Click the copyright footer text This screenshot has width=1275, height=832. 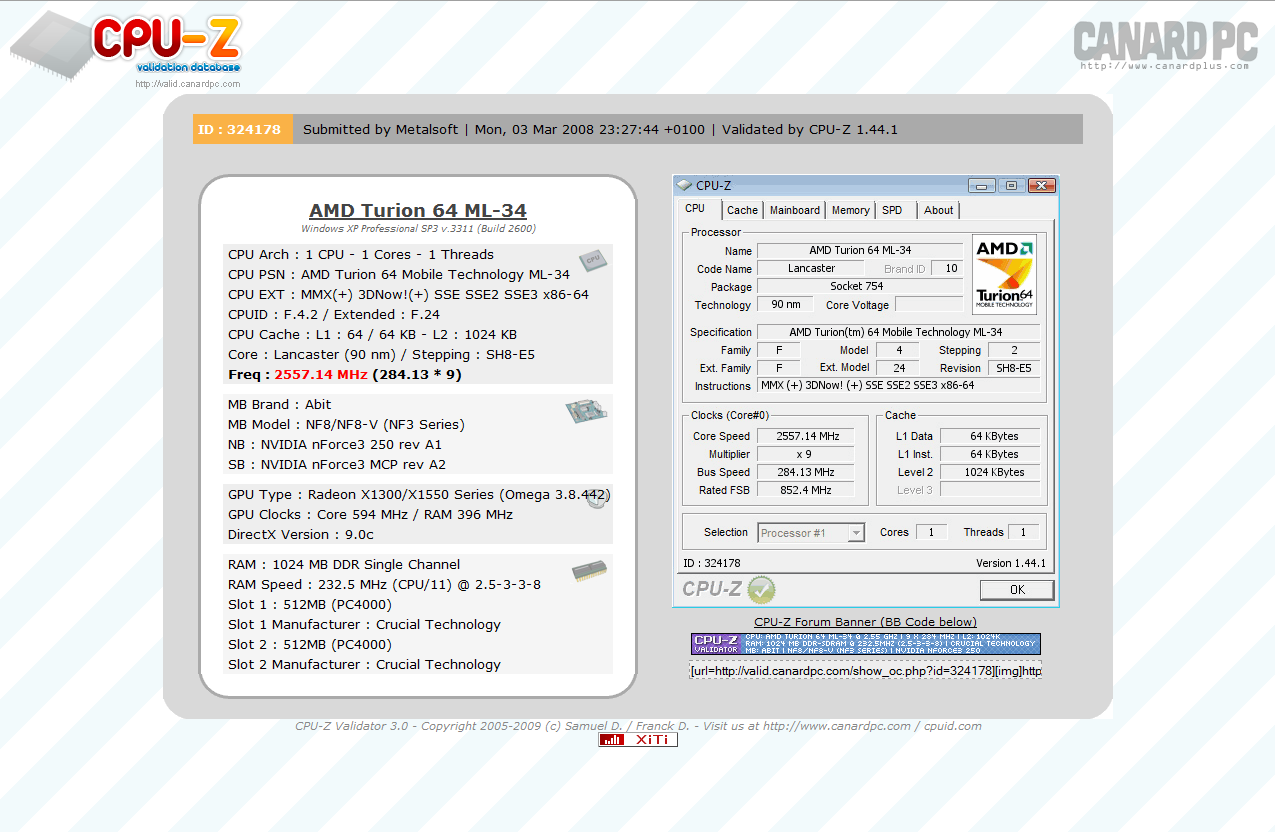638,726
